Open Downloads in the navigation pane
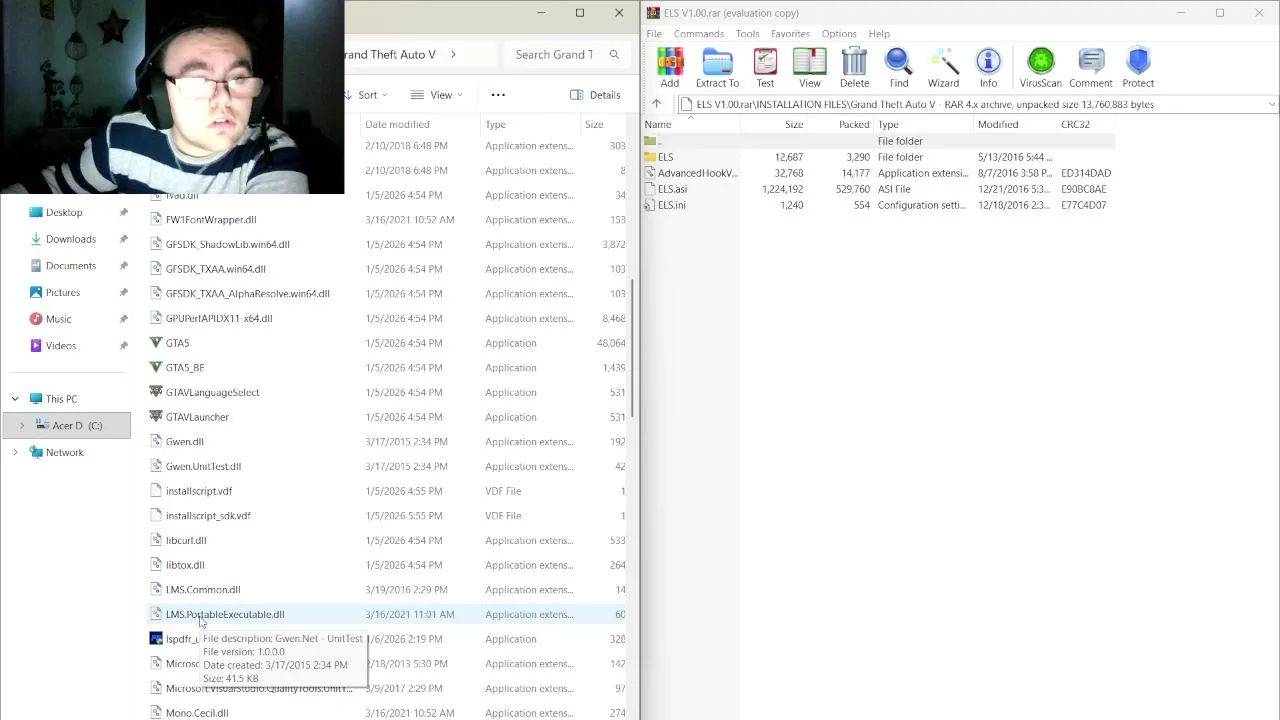Screen dimensions: 1280x720 coord(70,239)
